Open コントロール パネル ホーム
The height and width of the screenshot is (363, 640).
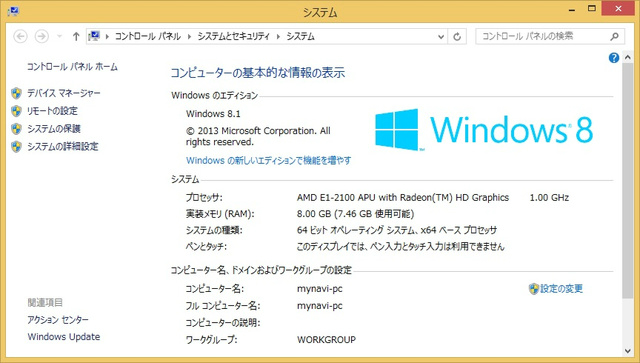pos(72,67)
